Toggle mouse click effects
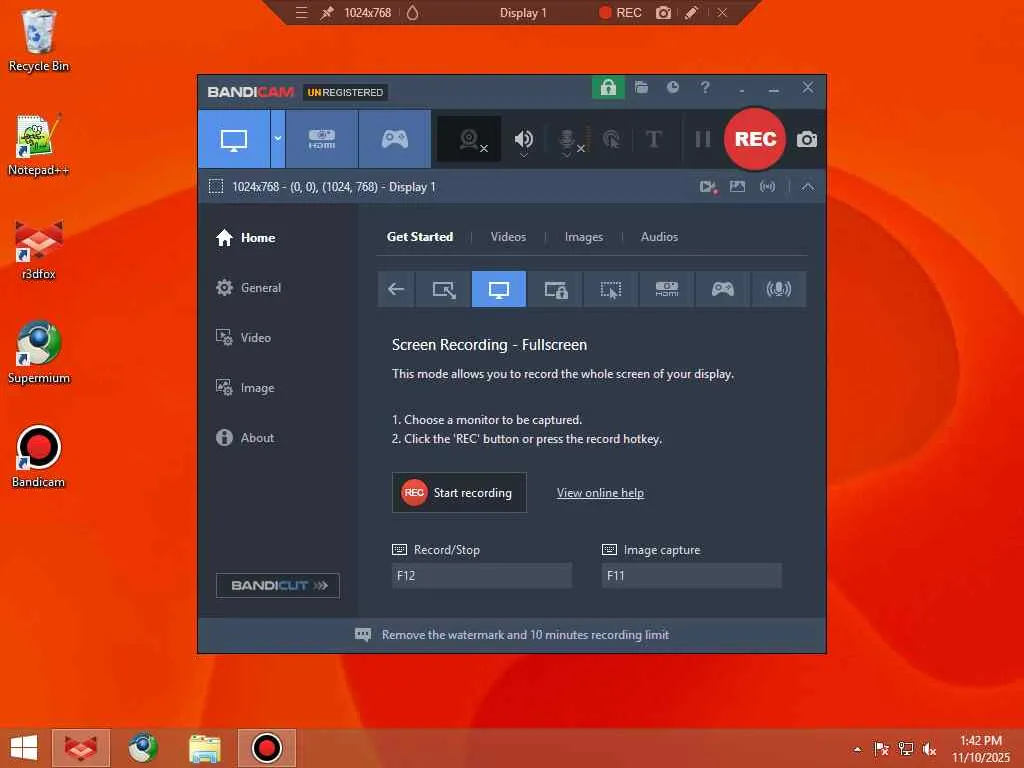1024x768 pixels. pyautogui.click(x=611, y=139)
